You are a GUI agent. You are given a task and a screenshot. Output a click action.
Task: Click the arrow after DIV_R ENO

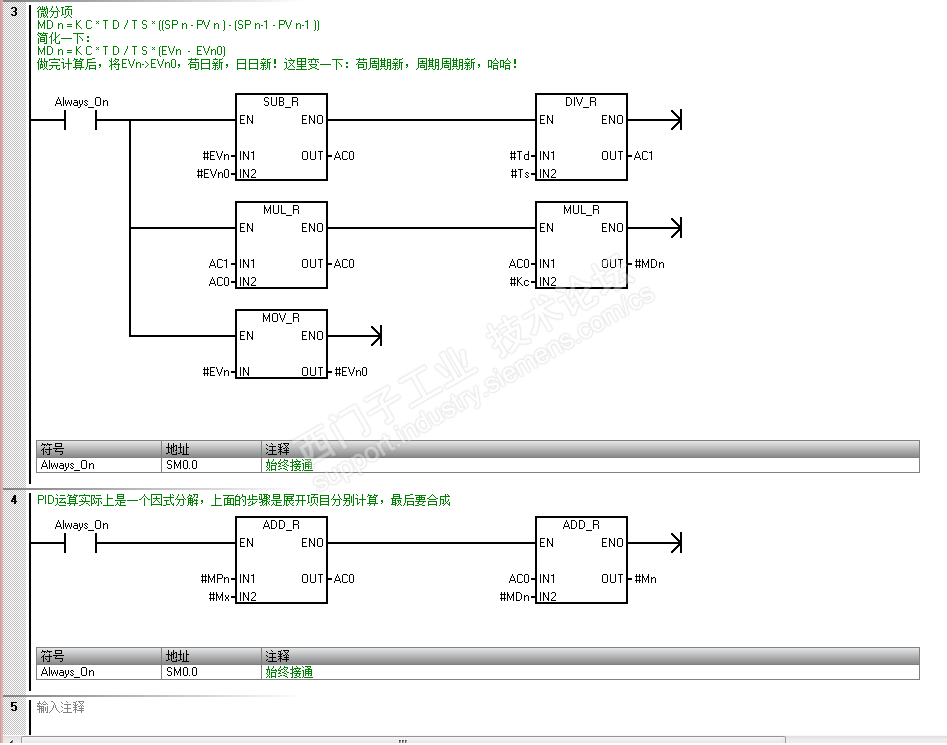pos(675,120)
